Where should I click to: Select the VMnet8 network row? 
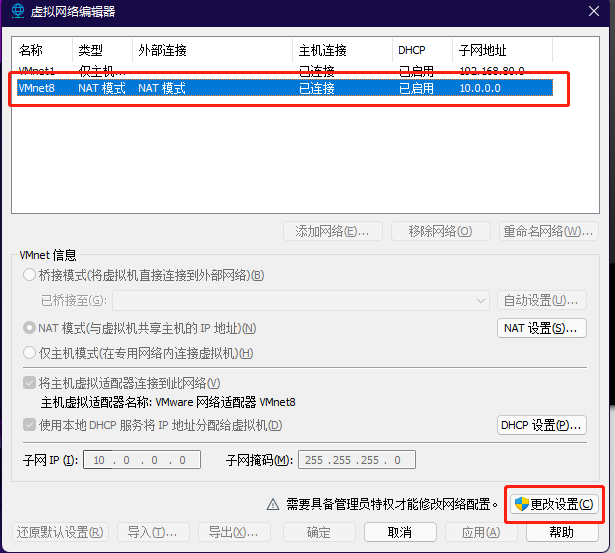[285, 88]
